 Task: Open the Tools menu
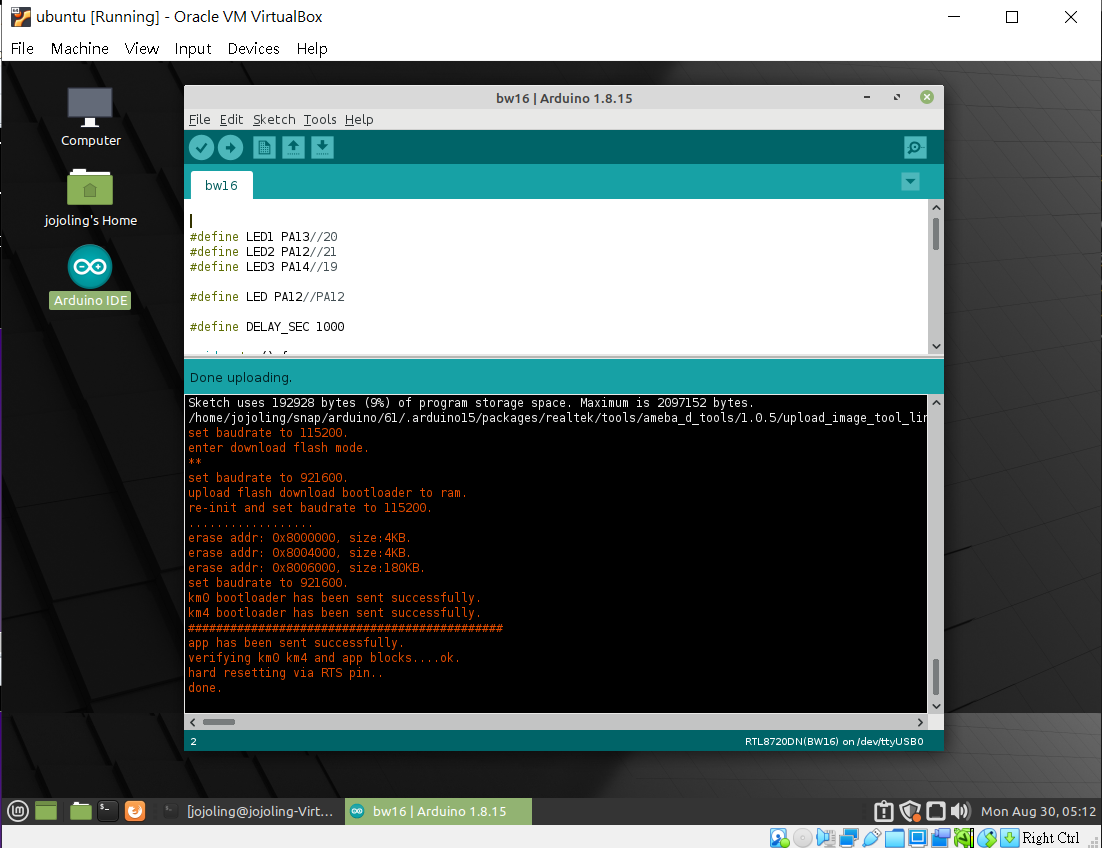[320, 119]
